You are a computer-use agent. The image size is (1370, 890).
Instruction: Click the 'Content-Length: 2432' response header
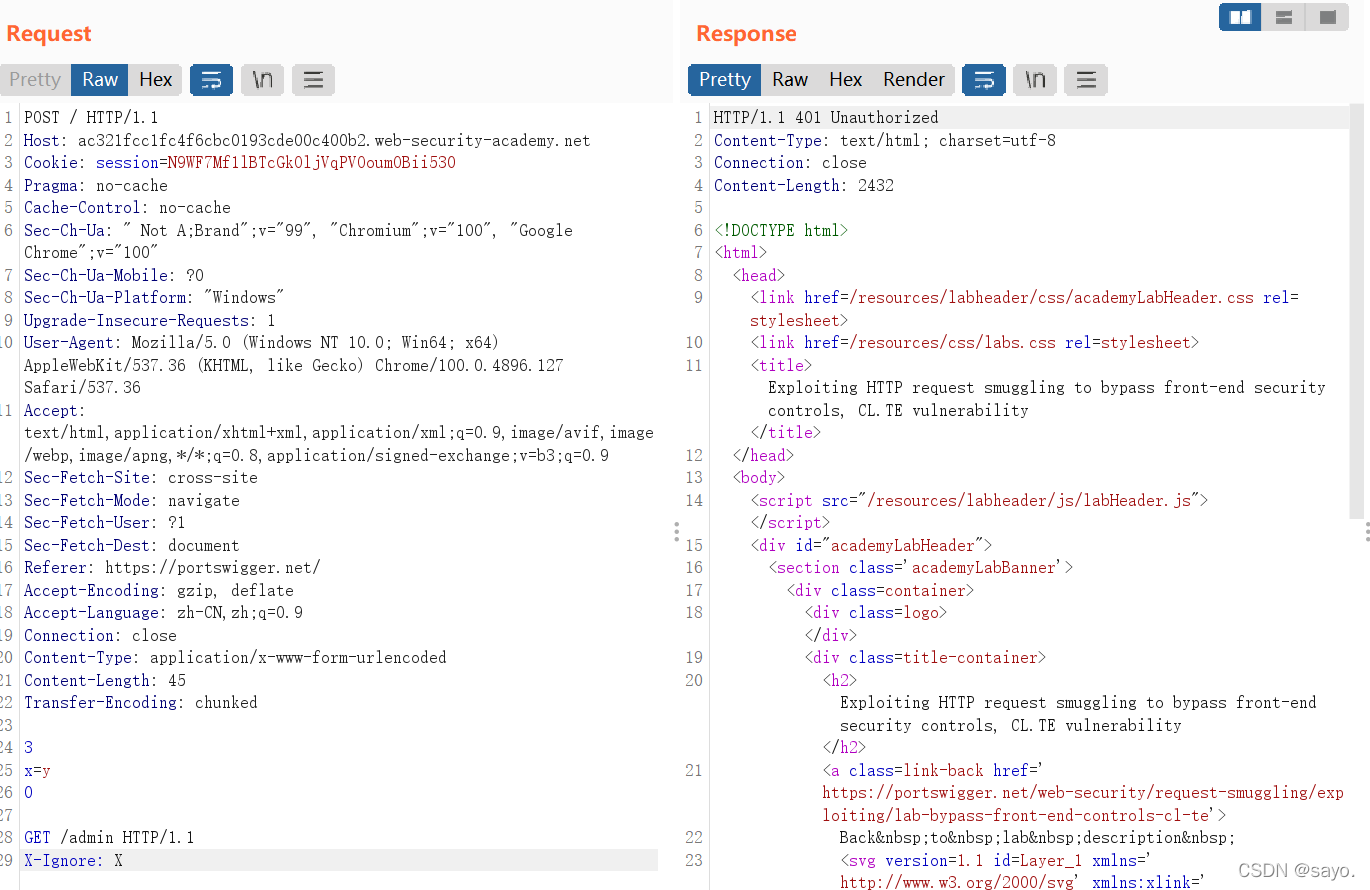coord(804,185)
